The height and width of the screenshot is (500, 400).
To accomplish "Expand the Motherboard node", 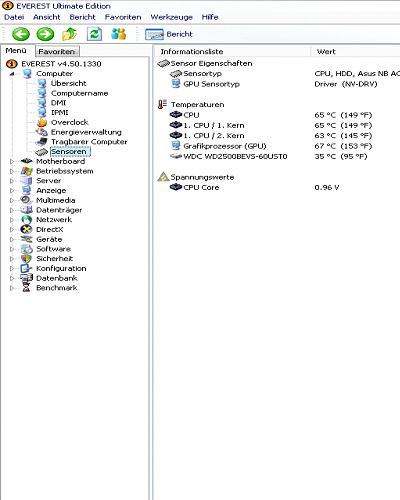I will click(x=12, y=161).
